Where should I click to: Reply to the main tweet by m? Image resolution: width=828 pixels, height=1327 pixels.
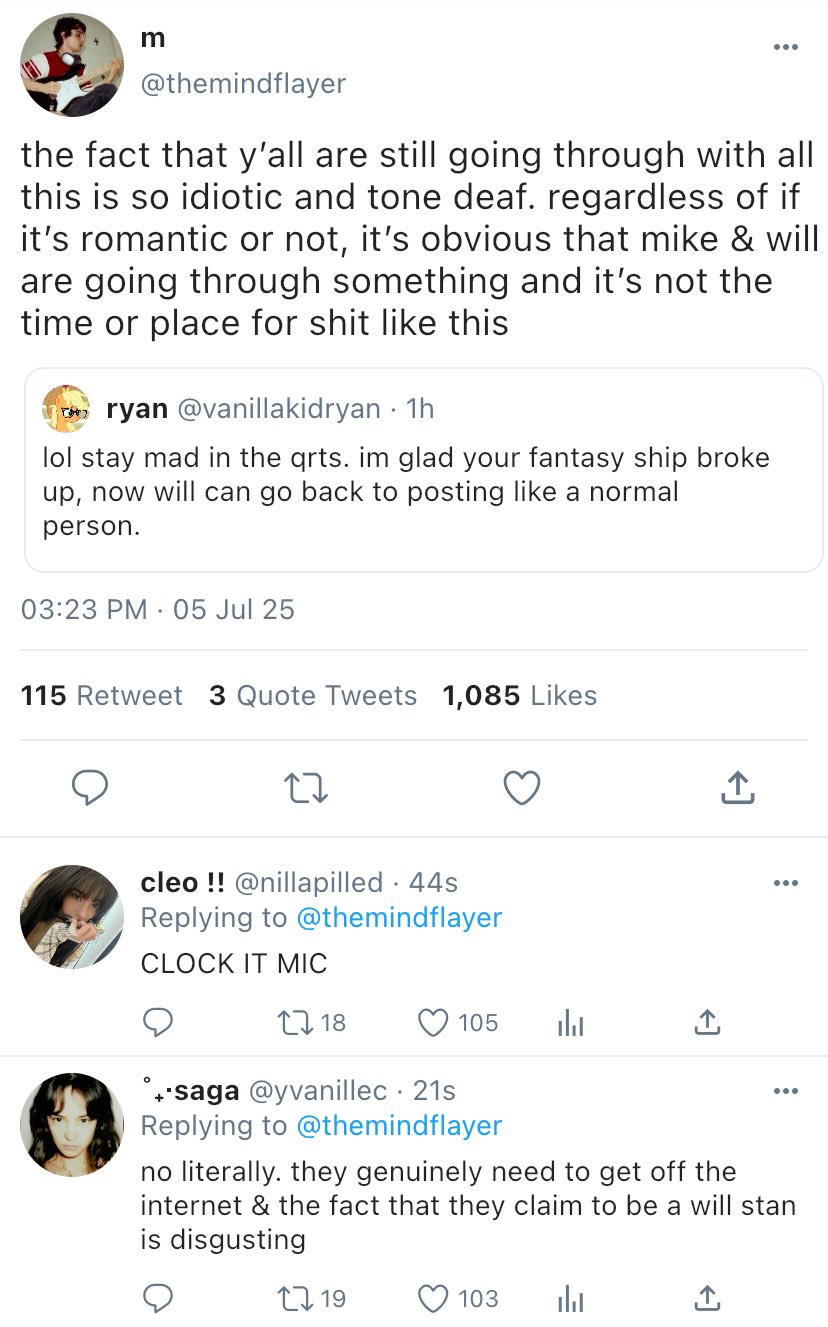[89, 789]
